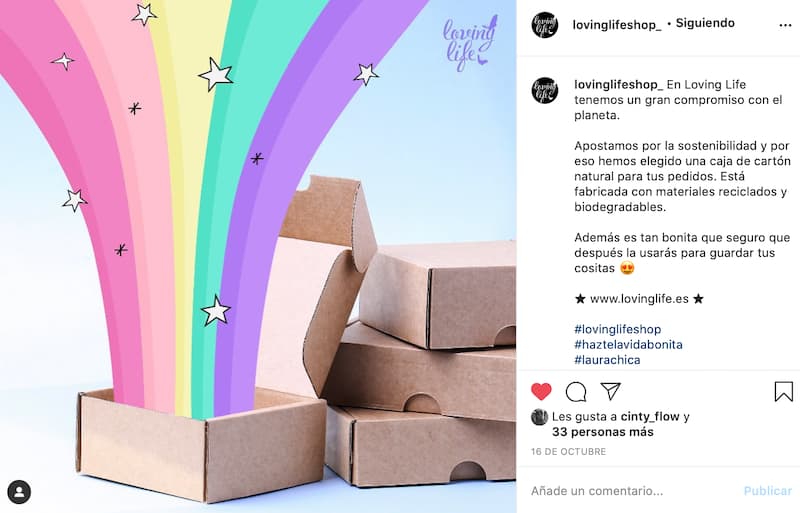This screenshot has width=800, height=513.
Task: Click small liker avatar thumbnail
Action: [539, 417]
